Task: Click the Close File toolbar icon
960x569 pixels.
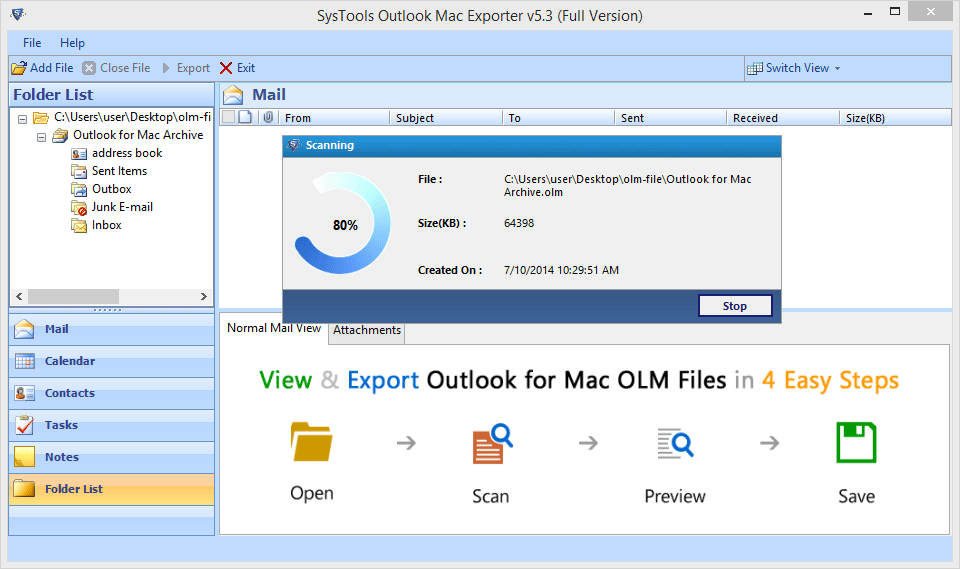Action: (x=89, y=68)
